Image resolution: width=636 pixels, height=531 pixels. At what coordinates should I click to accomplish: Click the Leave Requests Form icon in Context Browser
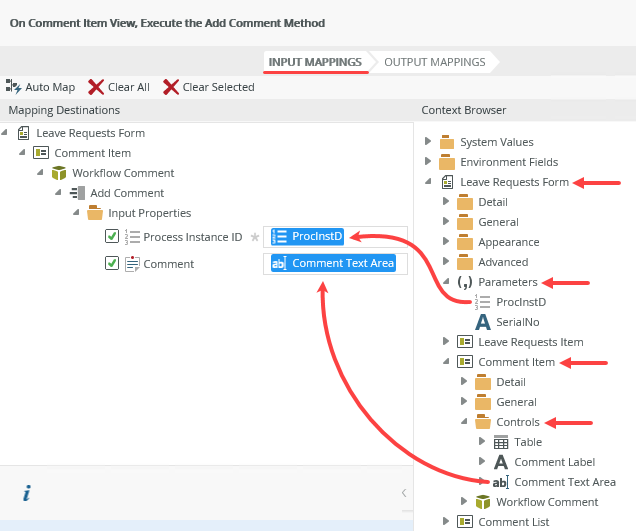447,182
